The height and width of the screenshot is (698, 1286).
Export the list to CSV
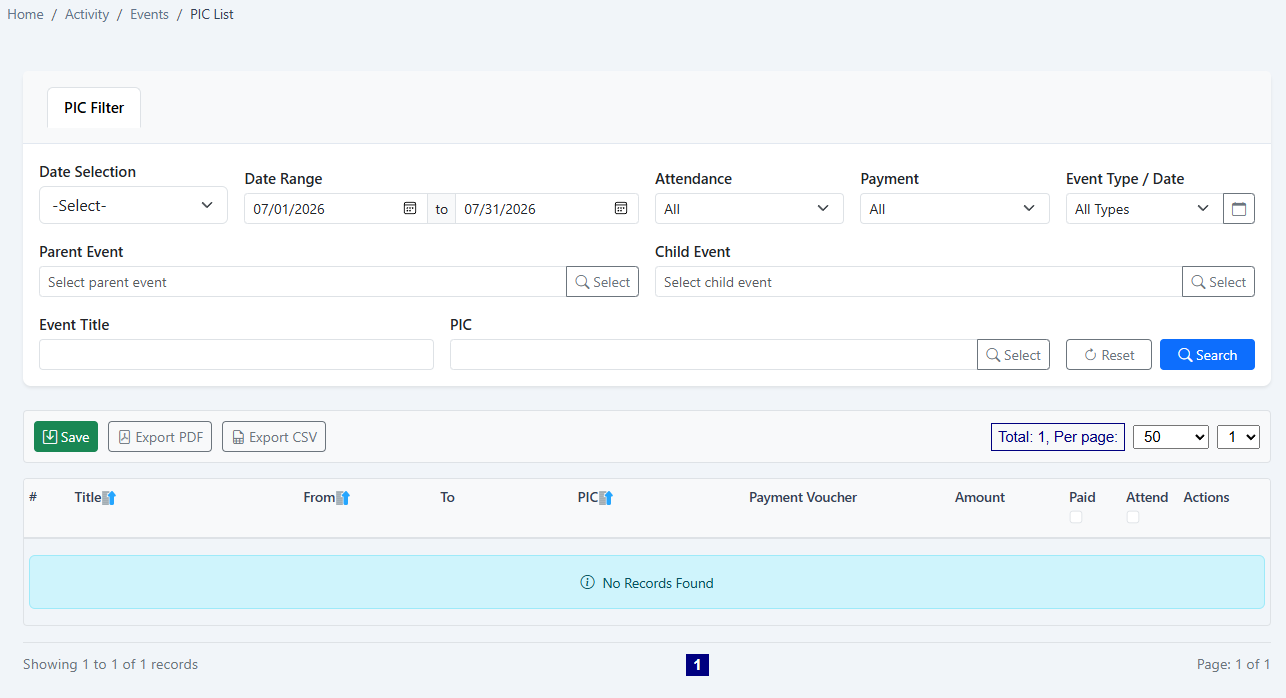(x=274, y=437)
